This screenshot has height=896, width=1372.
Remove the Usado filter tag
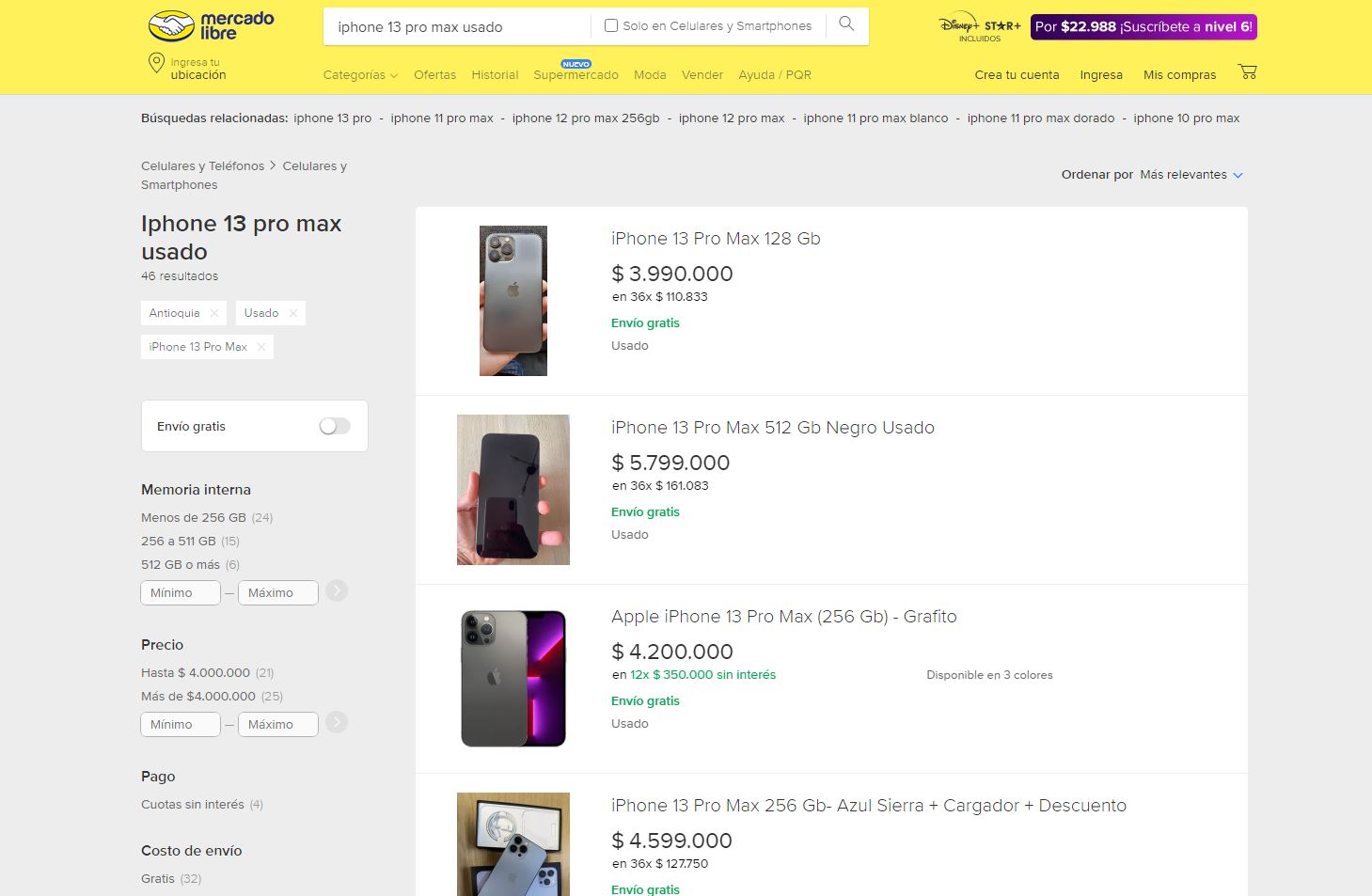293,313
